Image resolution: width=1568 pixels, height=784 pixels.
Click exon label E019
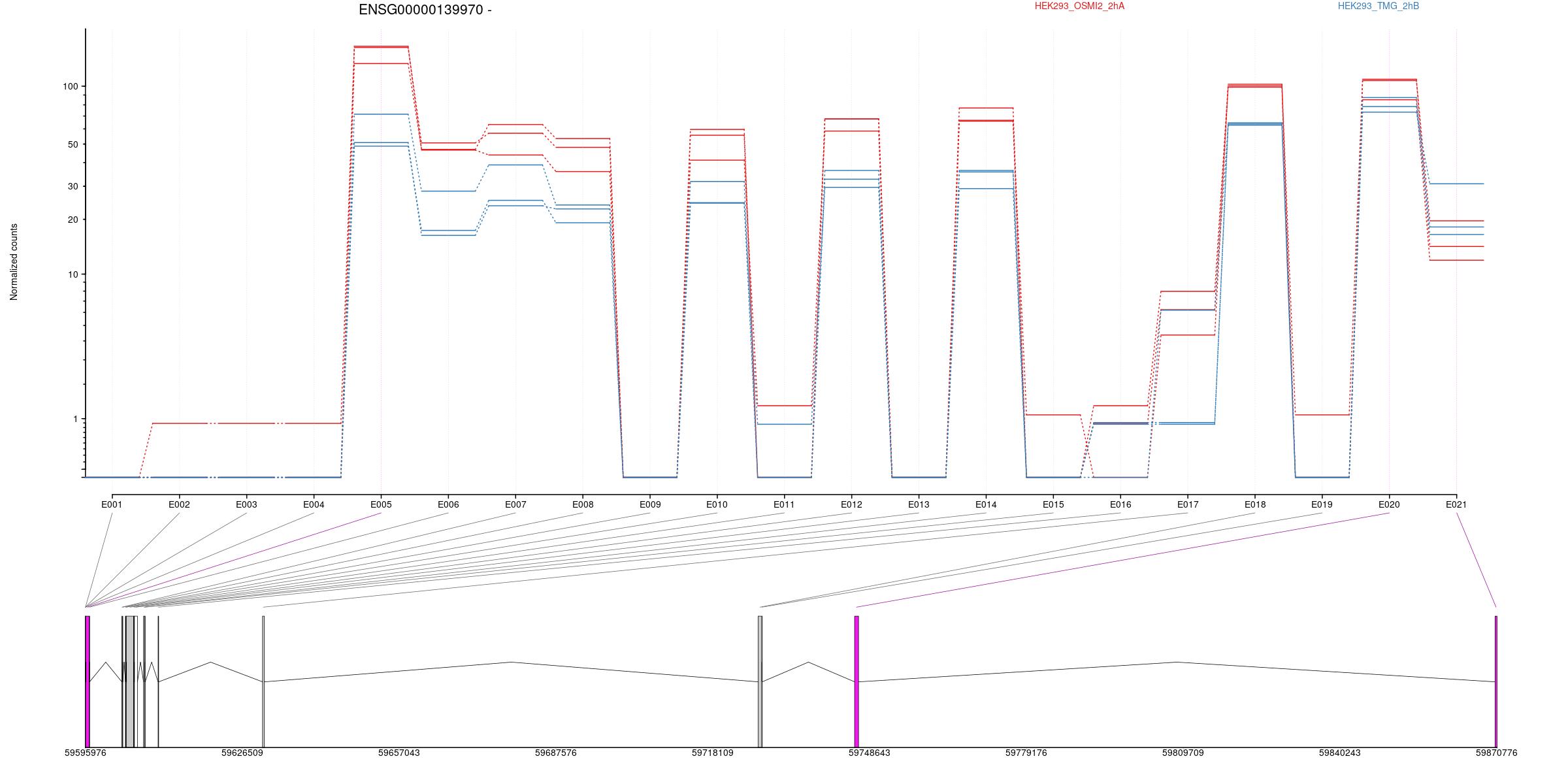tap(1322, 504)
